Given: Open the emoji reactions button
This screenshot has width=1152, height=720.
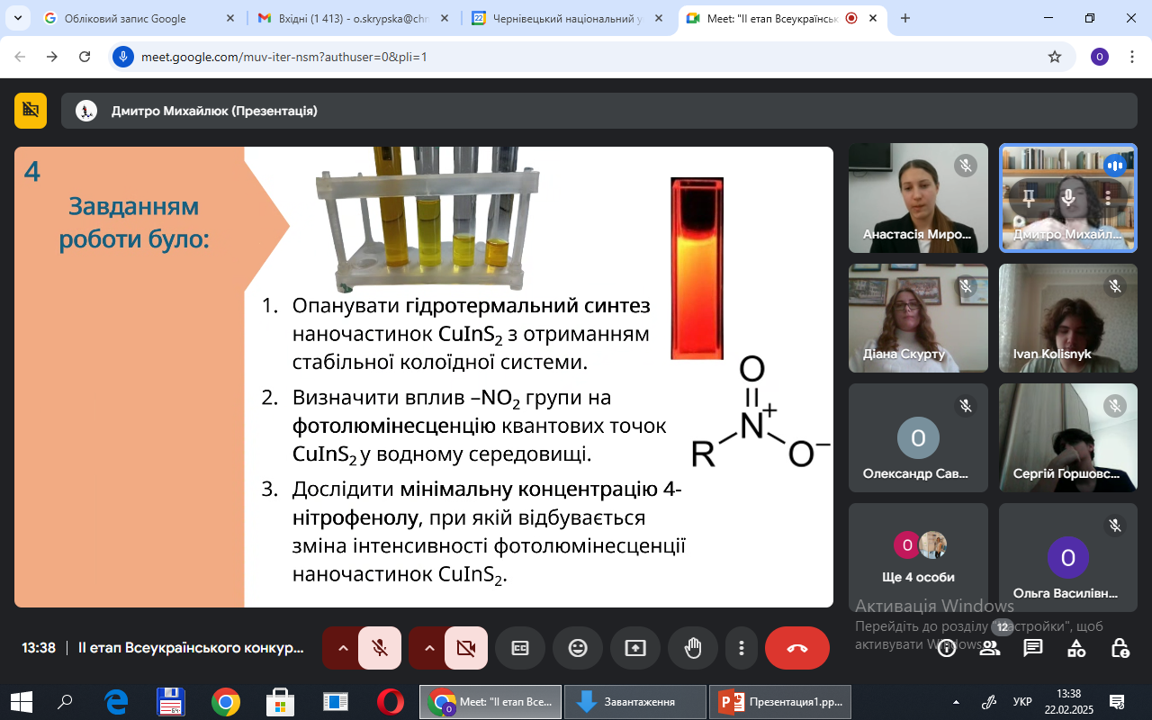Looking at the screenshot, I should coord(578,648).
